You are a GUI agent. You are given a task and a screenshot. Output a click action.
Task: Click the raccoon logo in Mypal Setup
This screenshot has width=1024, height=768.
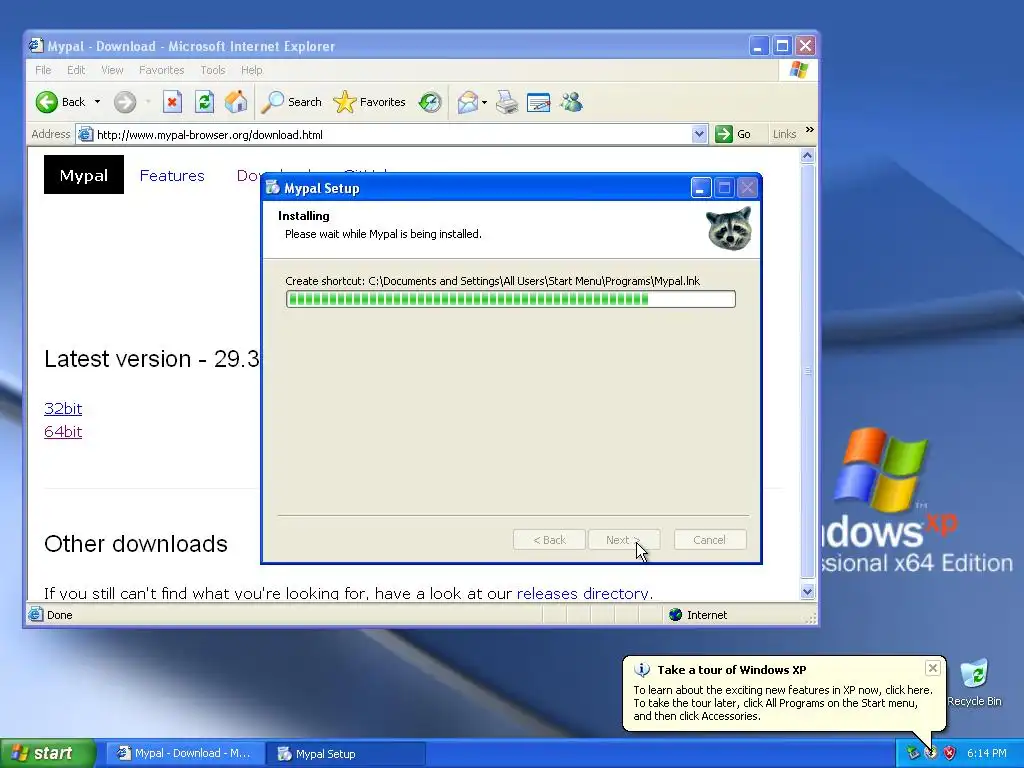[x=729, y=229]
